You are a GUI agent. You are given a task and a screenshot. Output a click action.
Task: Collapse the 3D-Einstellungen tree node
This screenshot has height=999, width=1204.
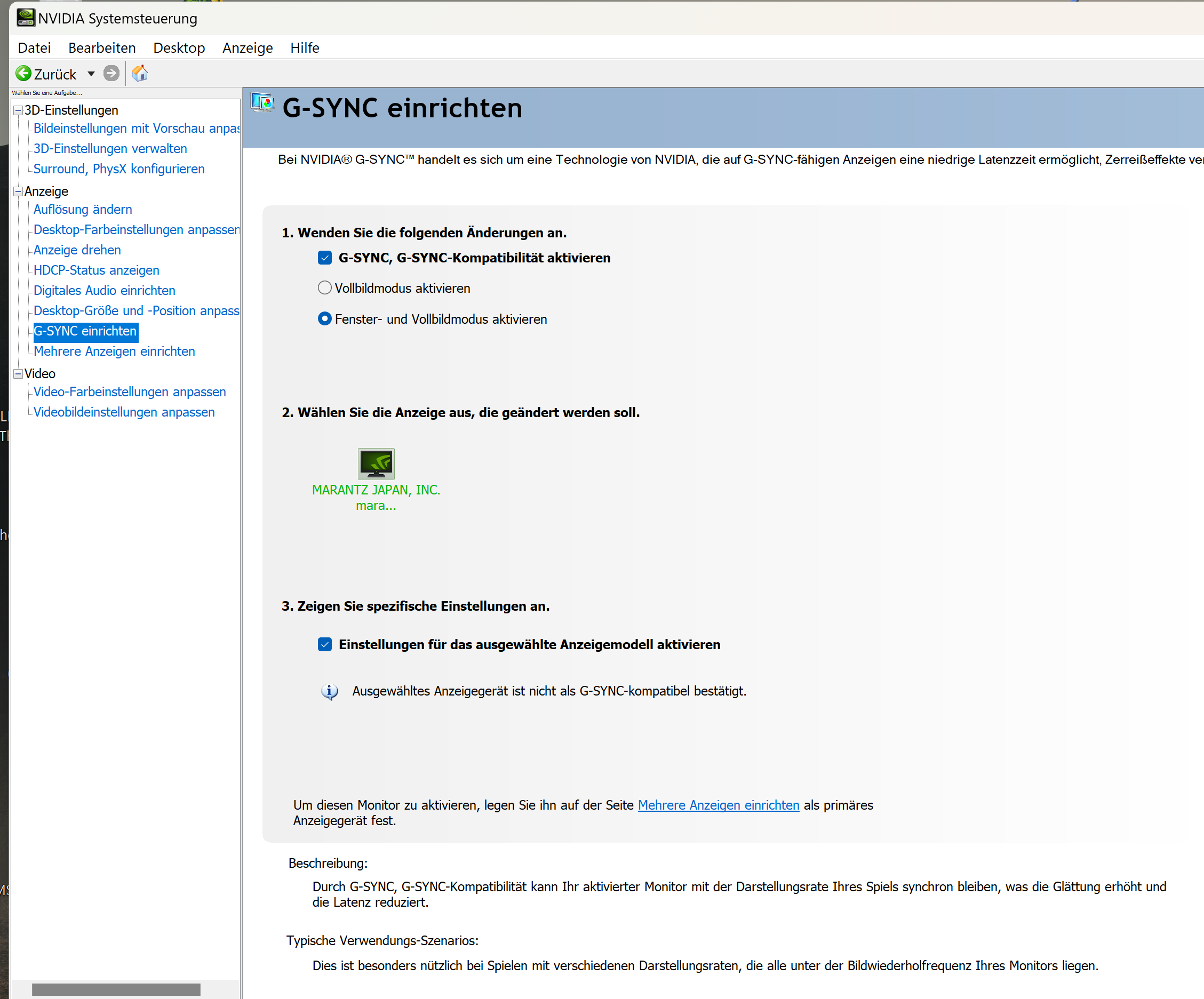pyautogui.click(x=18, y=110)
